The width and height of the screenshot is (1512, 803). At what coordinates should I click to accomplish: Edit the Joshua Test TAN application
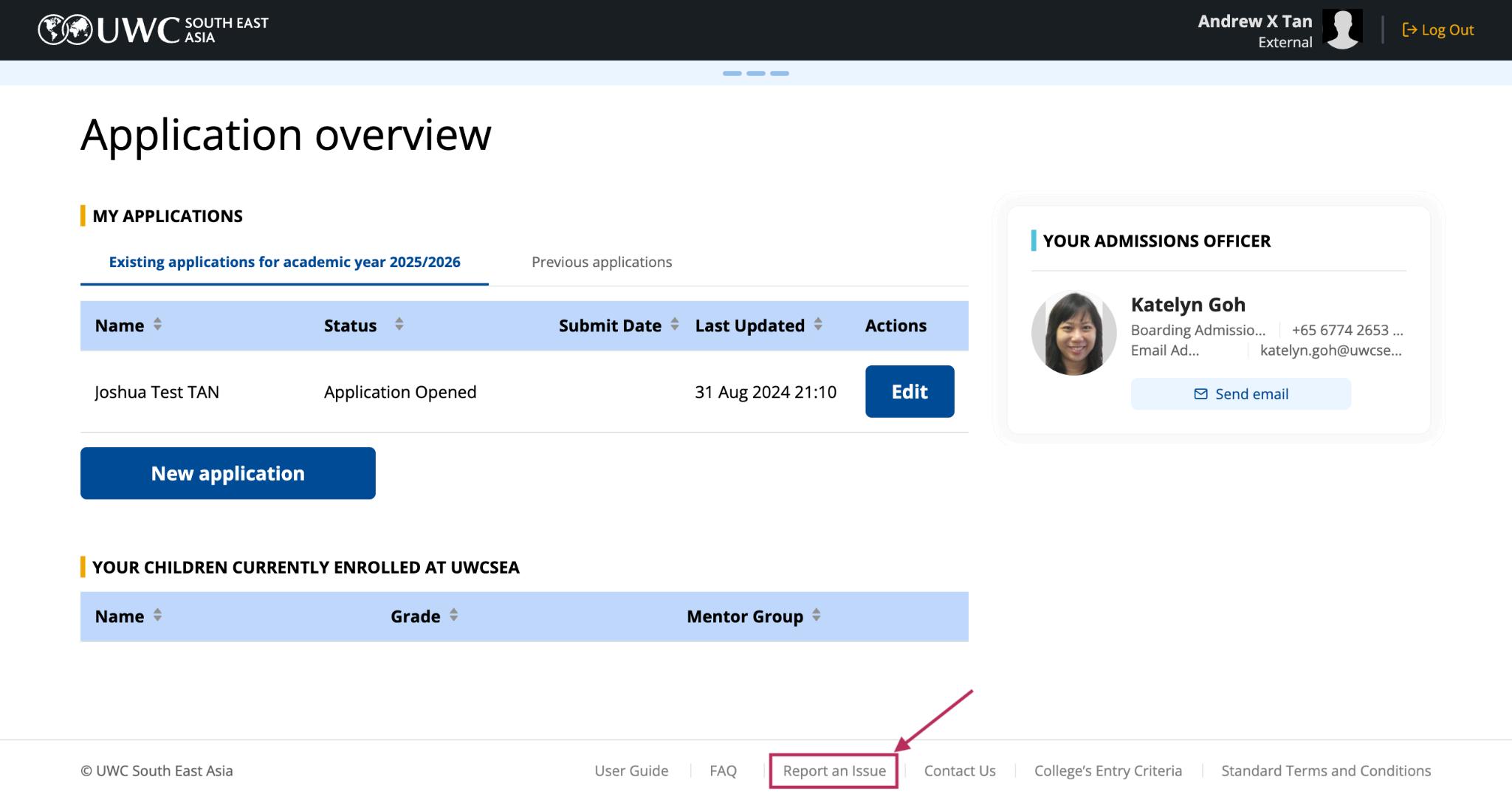click(909, 391)
